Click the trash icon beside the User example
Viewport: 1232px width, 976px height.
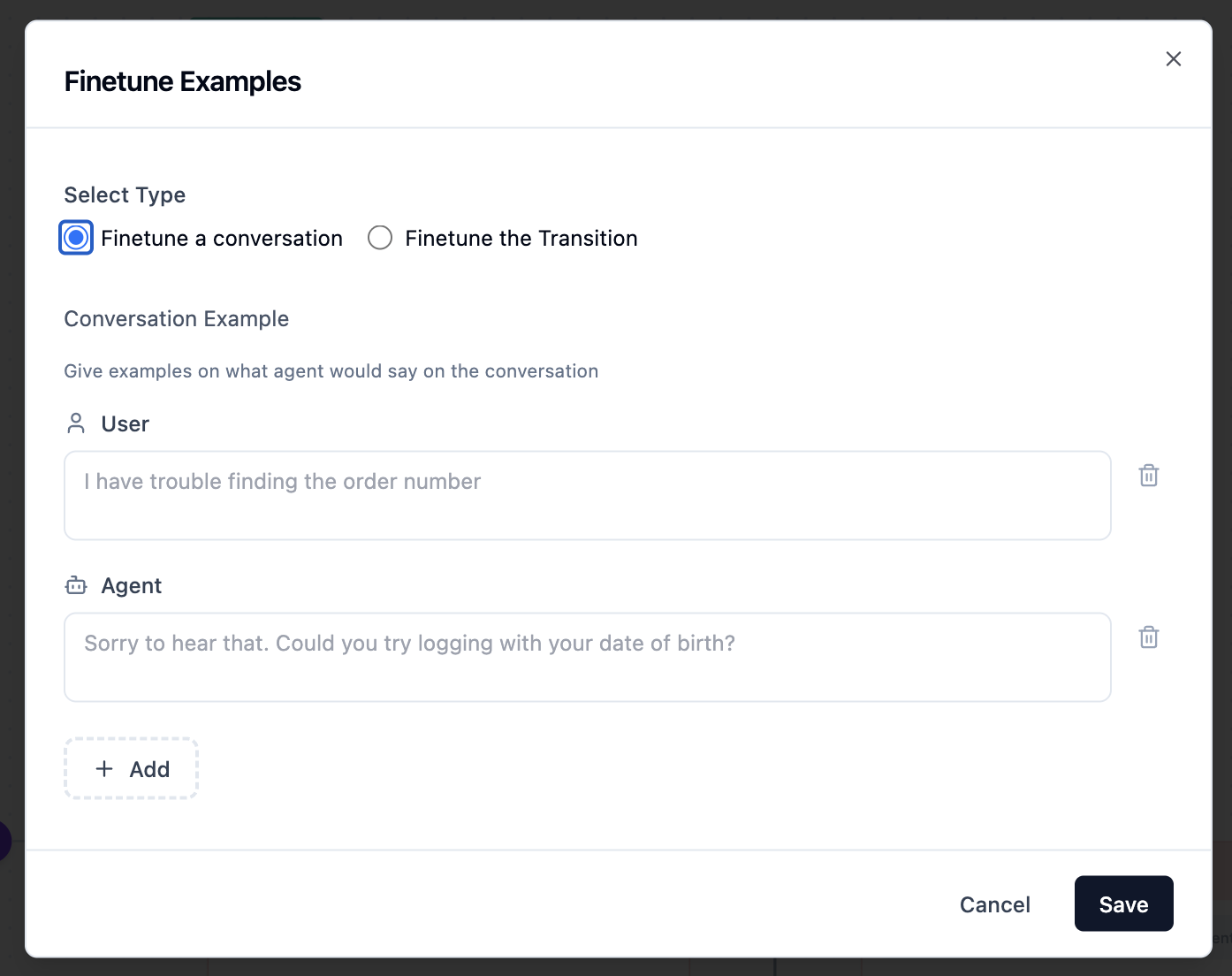(1148, 475)
